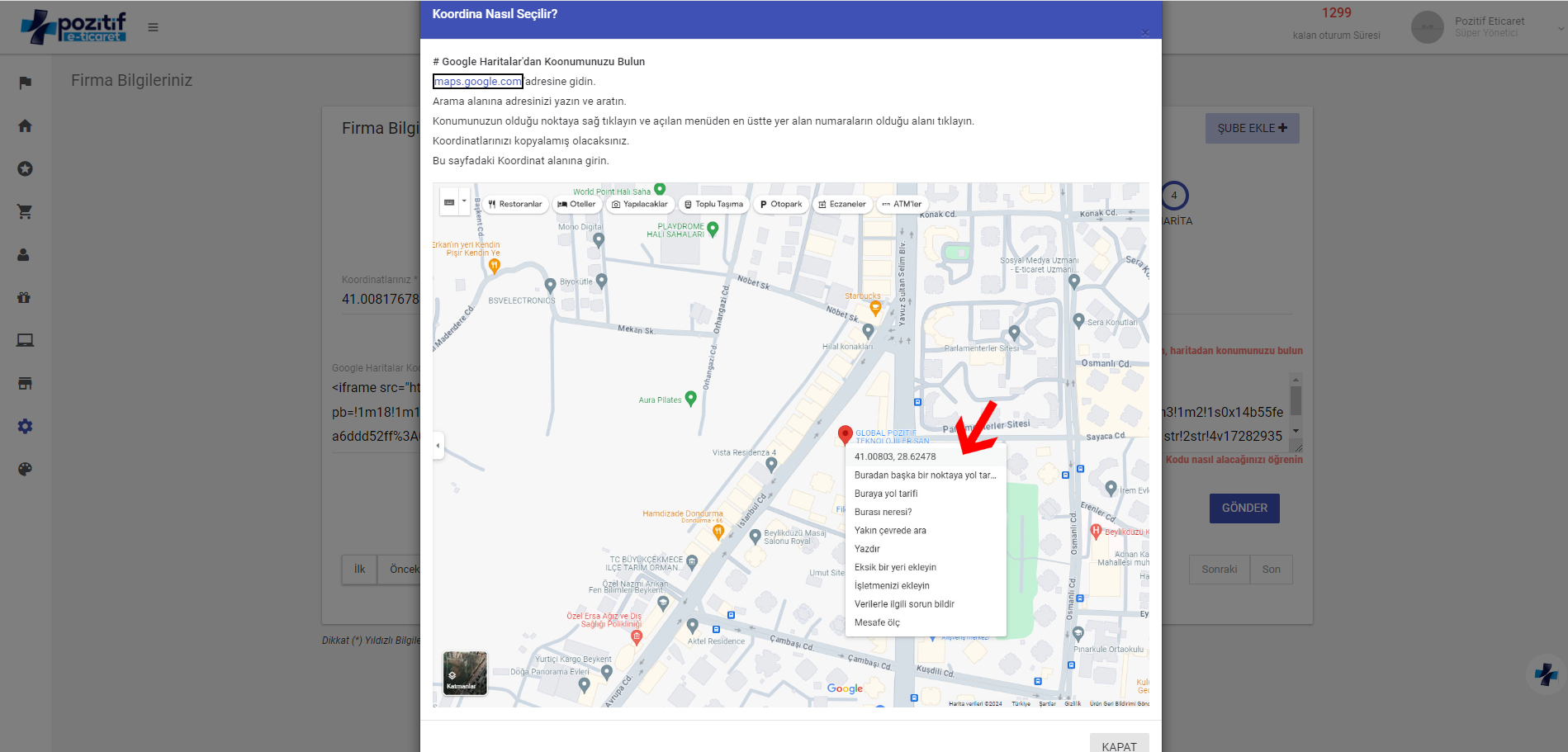Click the Google Maps tutorial image
The image size is (1568, 752).
(790, 444)
